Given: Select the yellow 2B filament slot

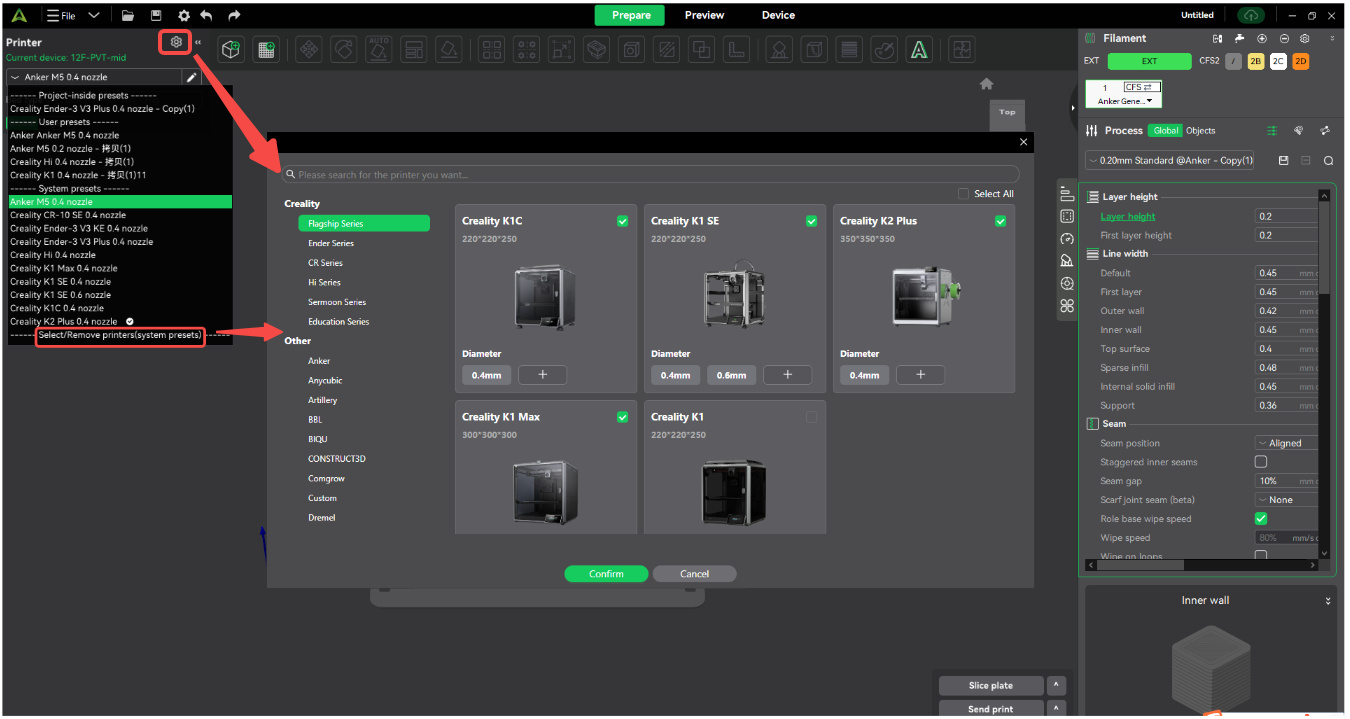Looking at the screenshot, I should pos(1257,61).
